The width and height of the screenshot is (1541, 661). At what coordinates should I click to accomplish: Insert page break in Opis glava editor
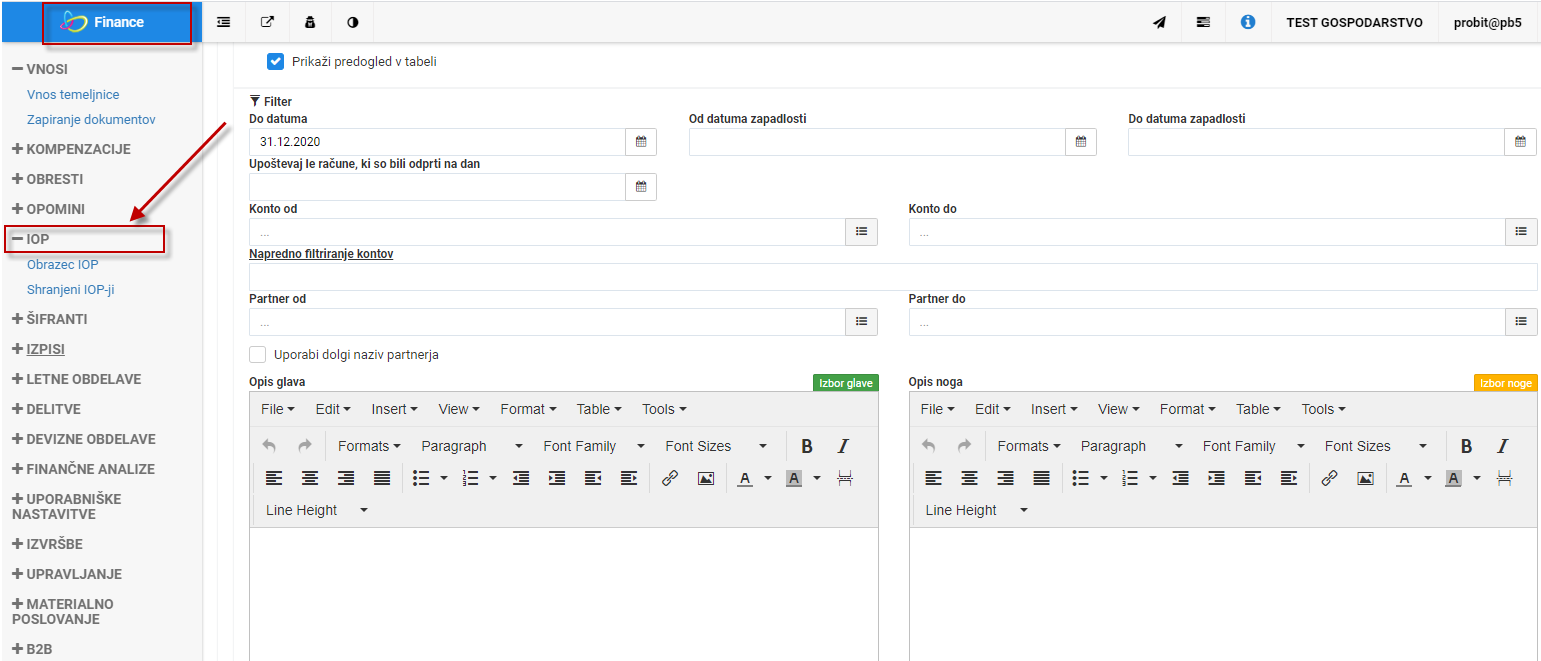[845, 478]
